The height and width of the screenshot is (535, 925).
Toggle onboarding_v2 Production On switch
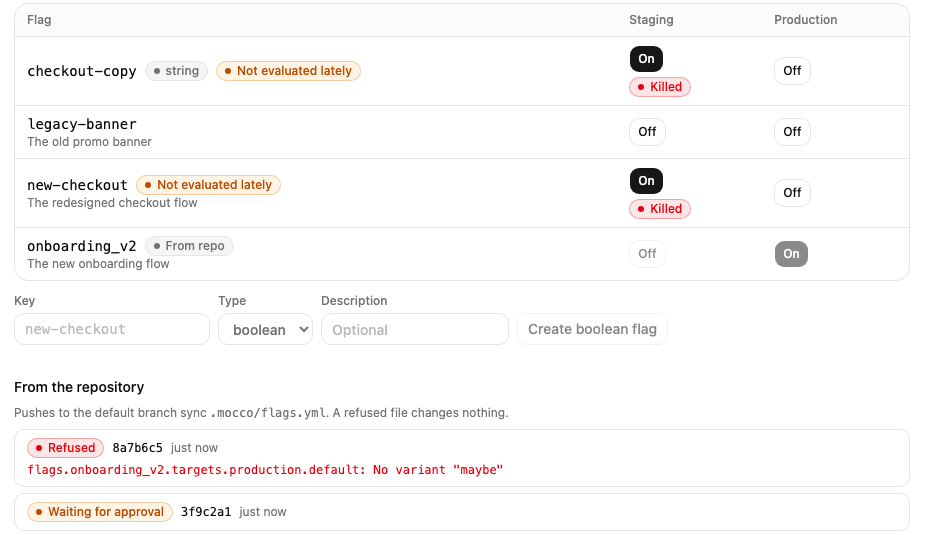pos(791,254)
